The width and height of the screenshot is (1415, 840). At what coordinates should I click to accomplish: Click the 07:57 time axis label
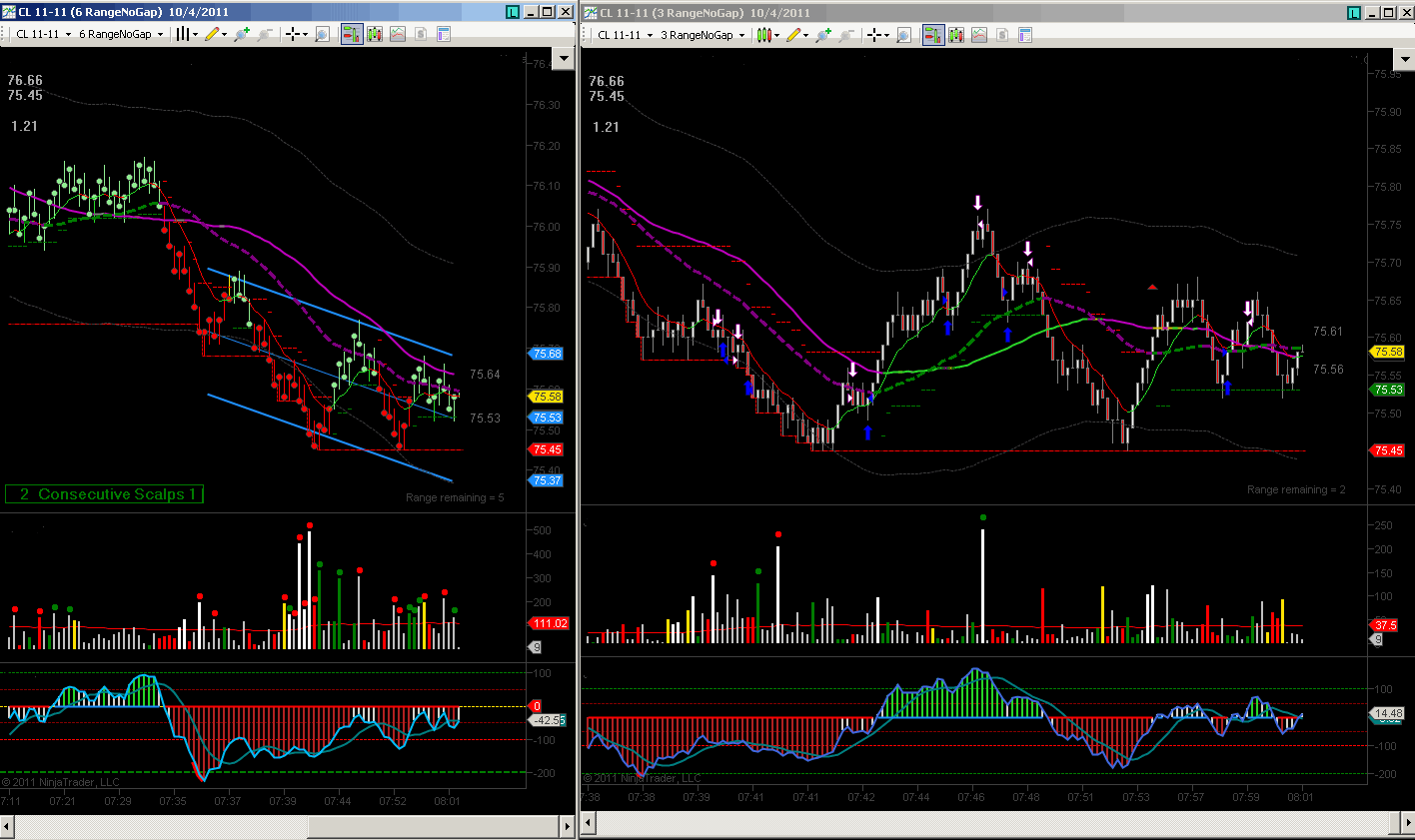coord(1191,797)
